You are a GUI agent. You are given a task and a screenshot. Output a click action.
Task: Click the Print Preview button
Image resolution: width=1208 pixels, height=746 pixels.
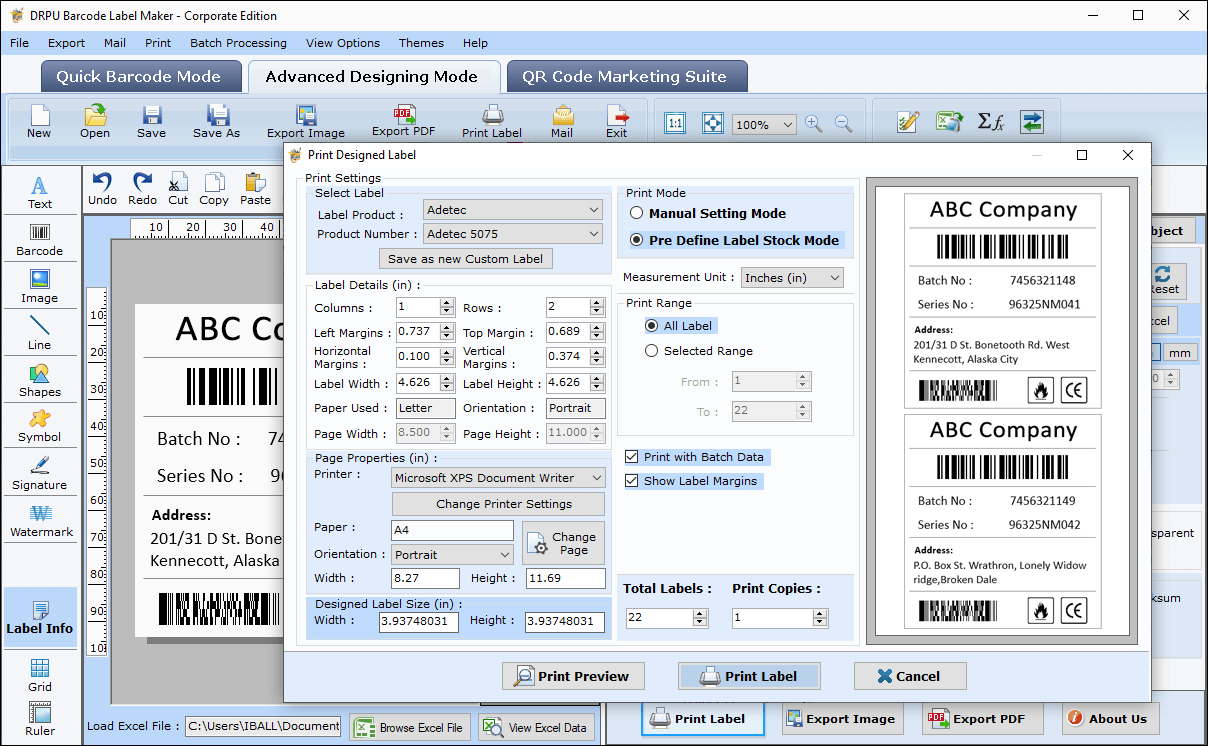[573, 676]
